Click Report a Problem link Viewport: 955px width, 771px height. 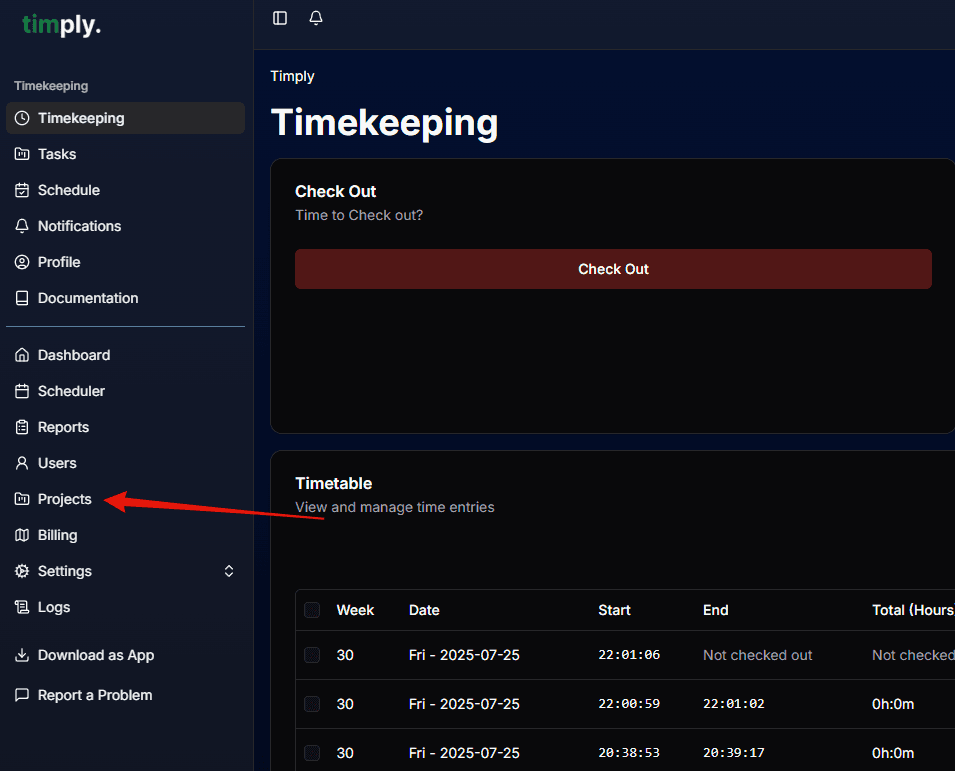point(95,695)
